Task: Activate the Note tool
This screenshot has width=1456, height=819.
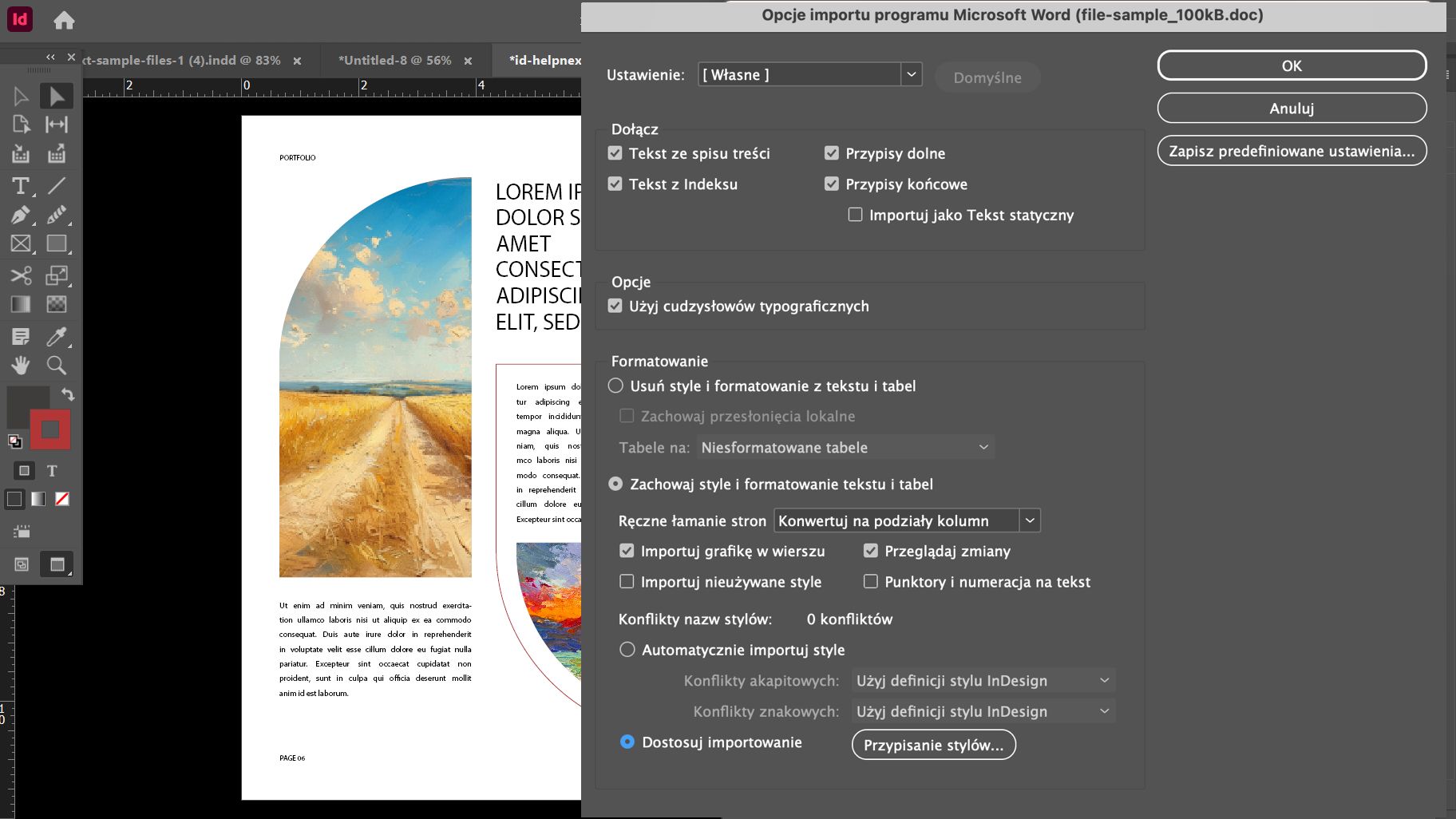Action: (21, 336)
